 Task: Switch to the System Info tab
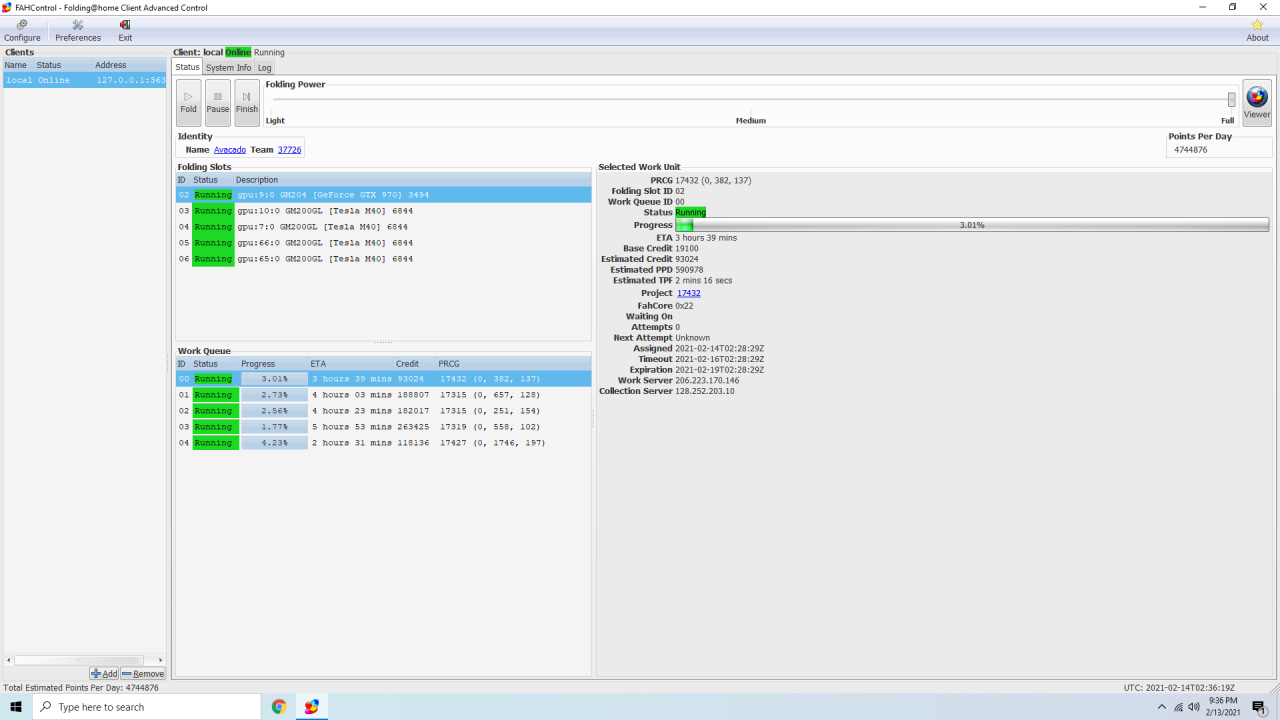click(x=228, y=68)
